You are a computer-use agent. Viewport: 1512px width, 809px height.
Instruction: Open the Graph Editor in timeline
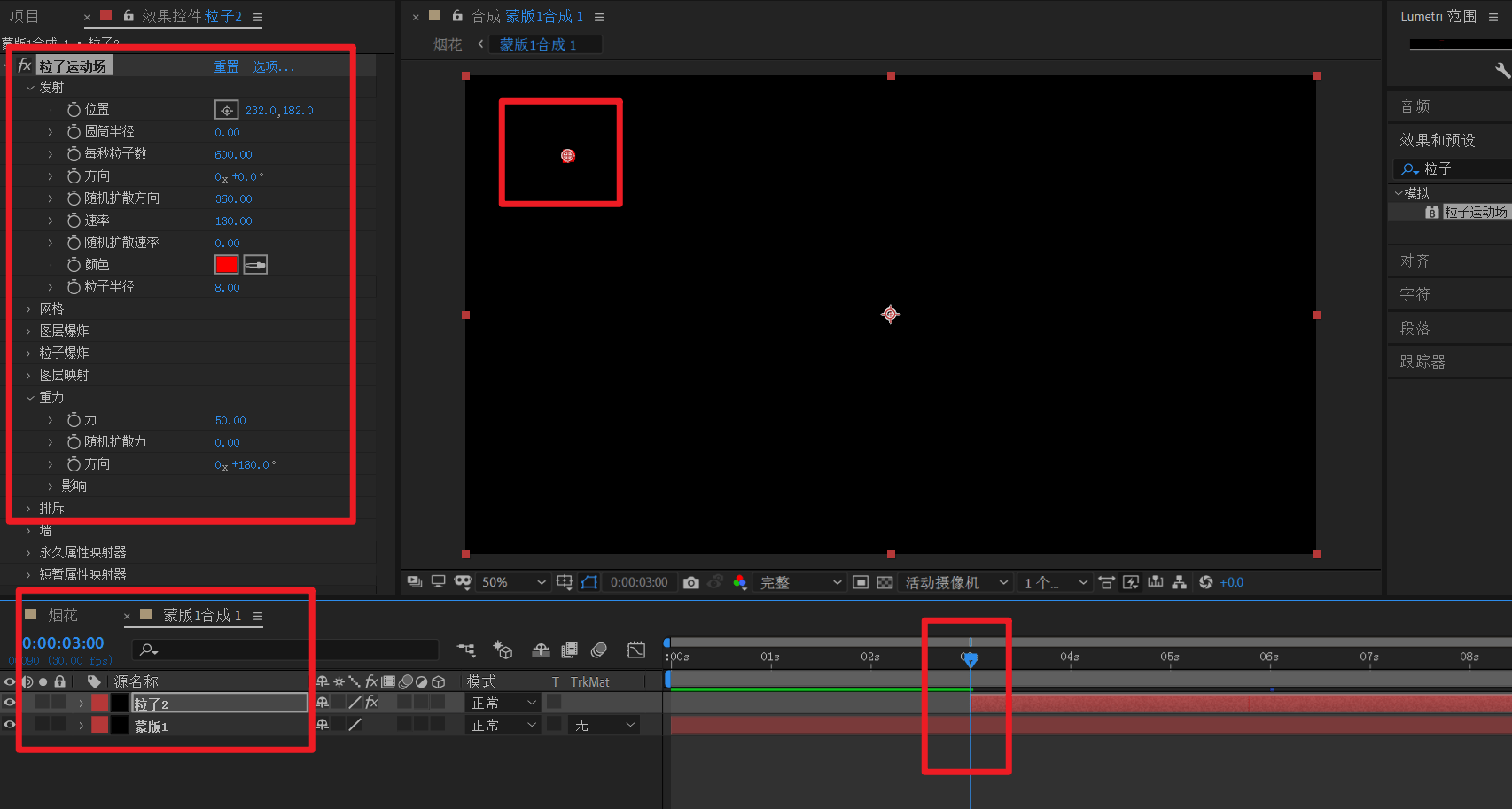click(x=635, y=650)
